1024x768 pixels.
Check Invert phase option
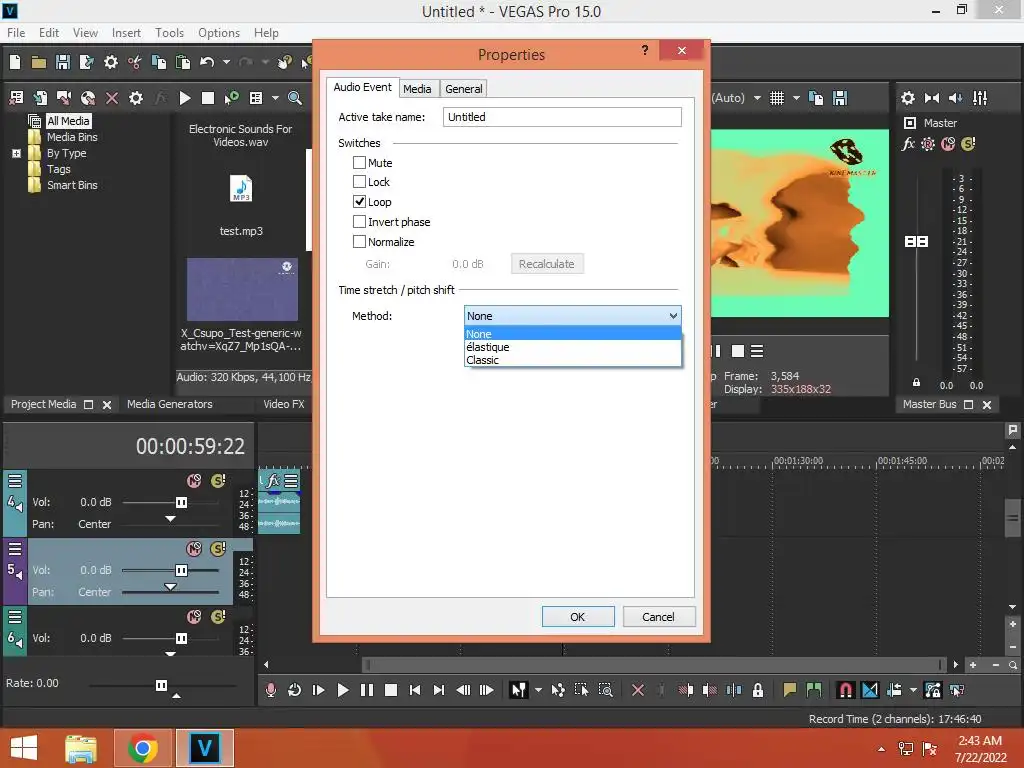[359, 221]
